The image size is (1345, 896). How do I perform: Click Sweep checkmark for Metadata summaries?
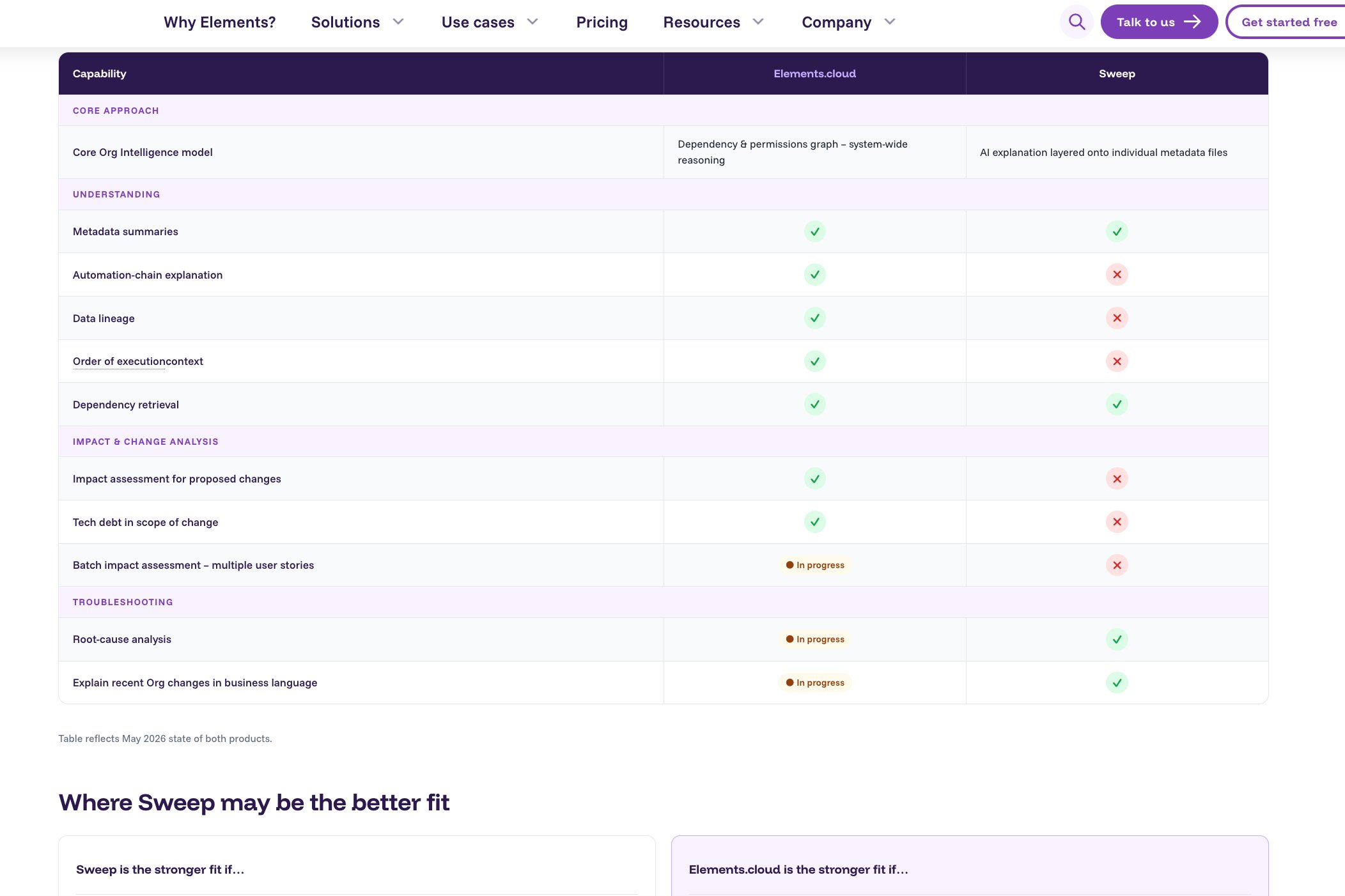coord(1117,231)
